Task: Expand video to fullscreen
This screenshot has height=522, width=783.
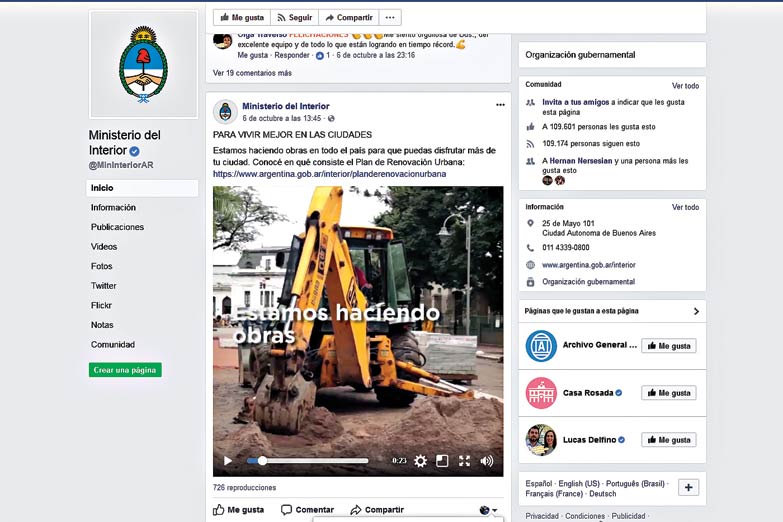Action: [x=464, y=461]
